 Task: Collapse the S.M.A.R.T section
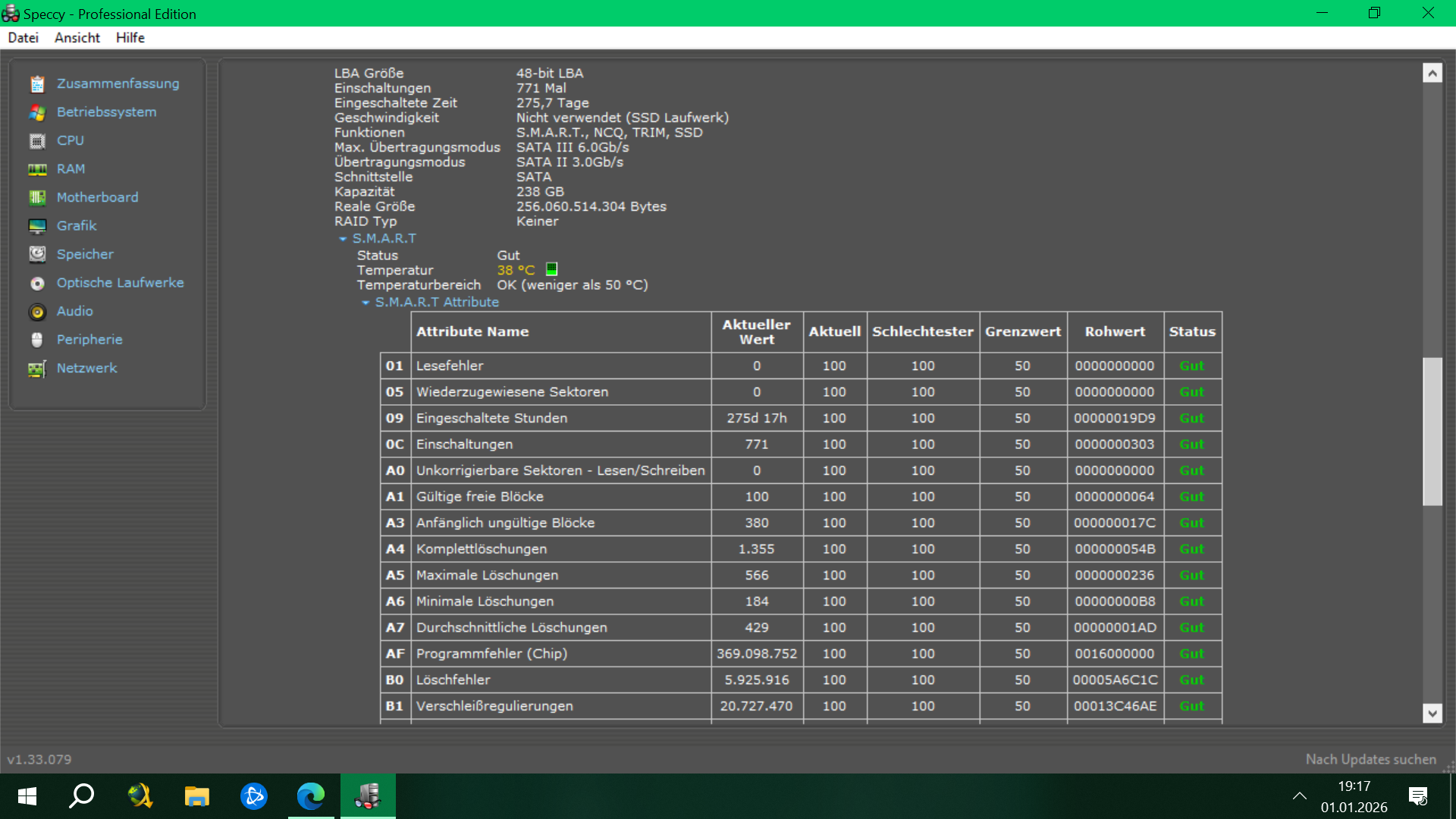343,239
